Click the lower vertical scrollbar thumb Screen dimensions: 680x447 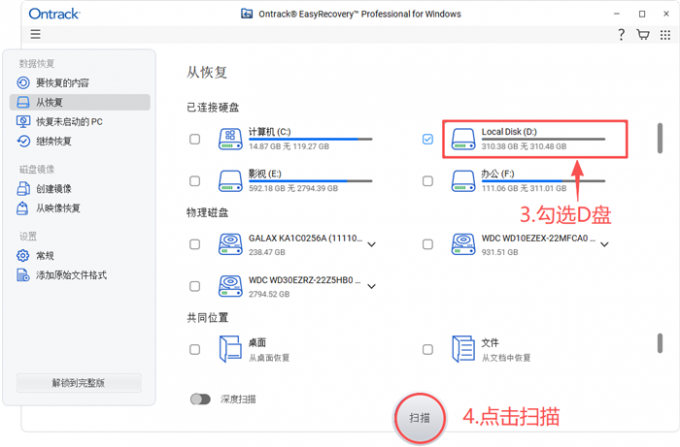(660, 343)
